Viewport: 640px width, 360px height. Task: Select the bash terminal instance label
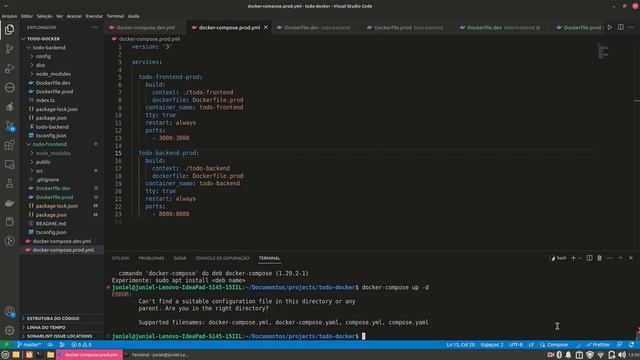tap(558, 258)
